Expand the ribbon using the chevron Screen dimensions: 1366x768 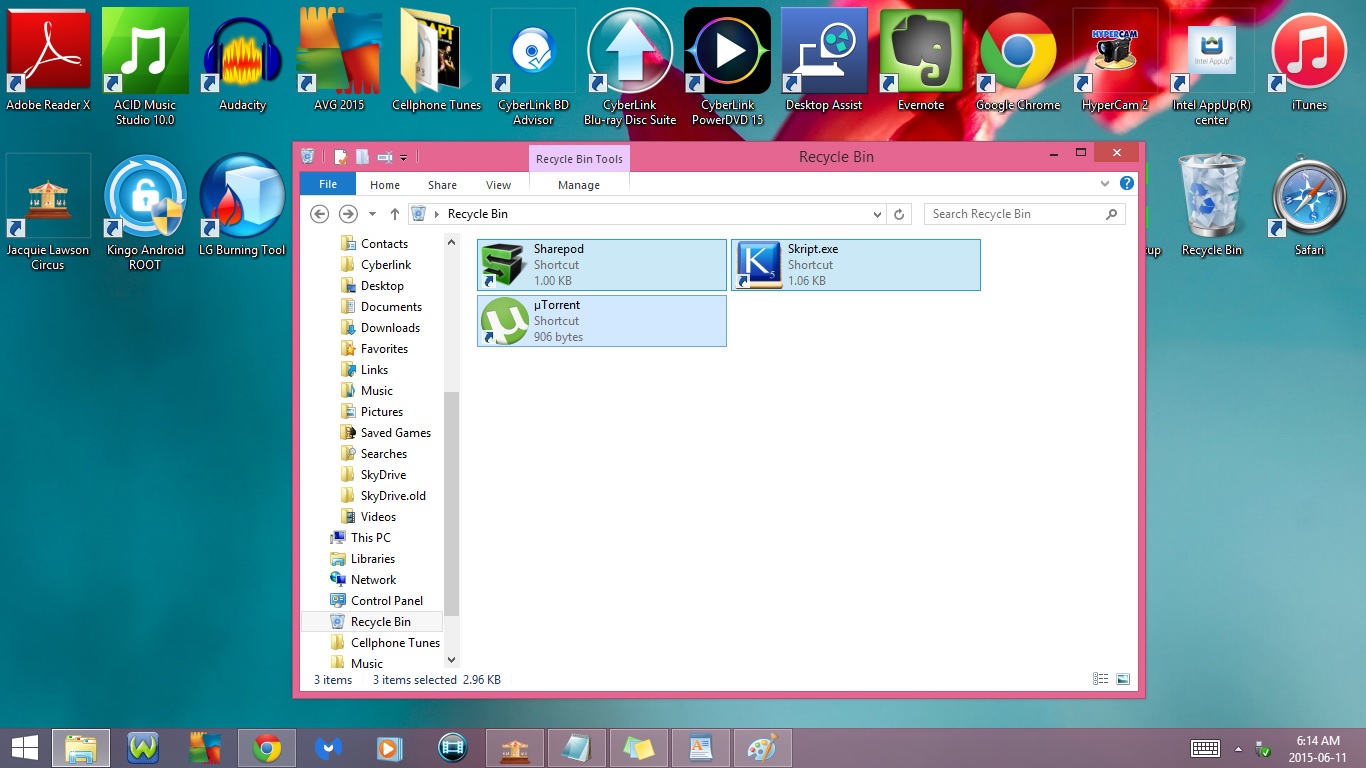1105,184
